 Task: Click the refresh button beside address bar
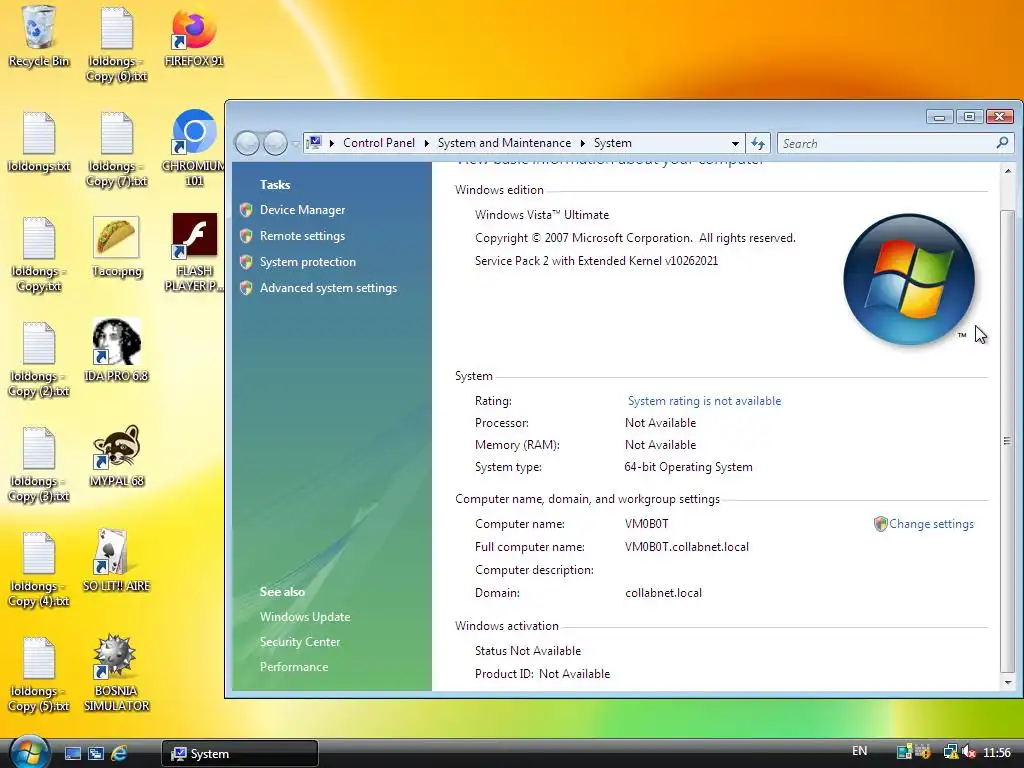pos(758,143)
